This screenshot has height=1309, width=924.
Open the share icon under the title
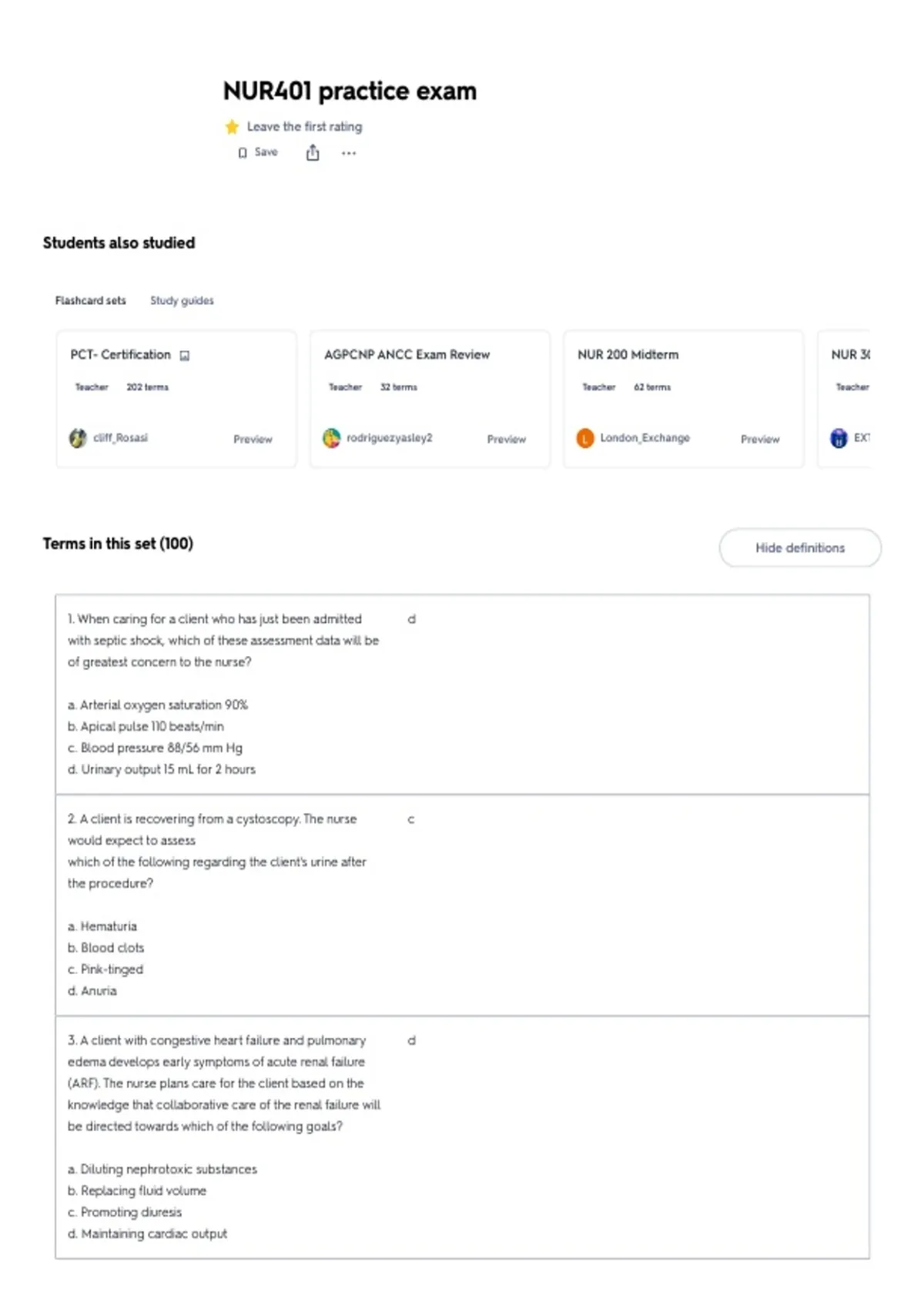[x=313, y=152]
